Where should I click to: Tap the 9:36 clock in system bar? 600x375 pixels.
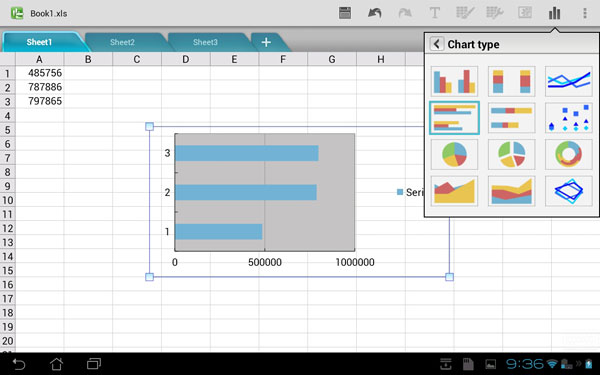tap(525, 364)
